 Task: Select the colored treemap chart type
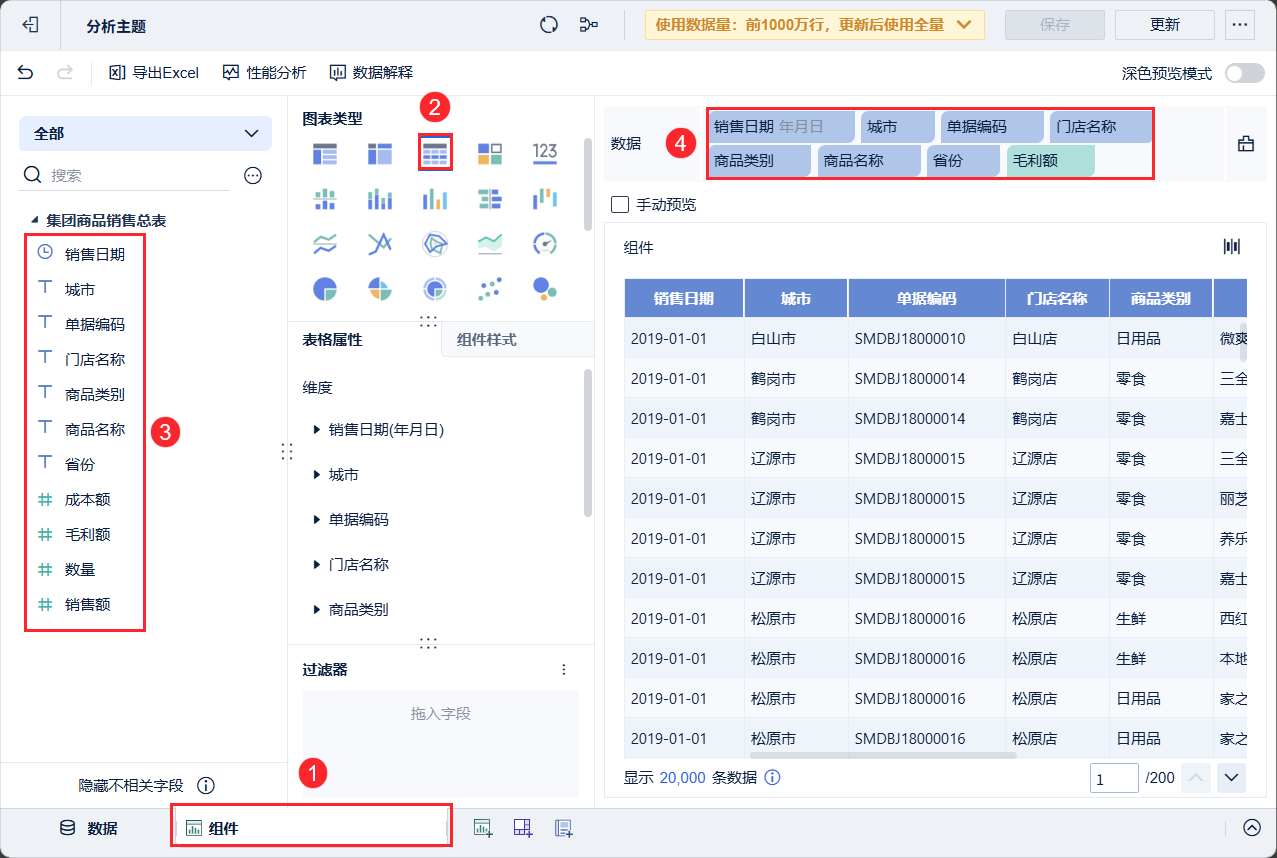pyautogui.click(x=490, y=153)
